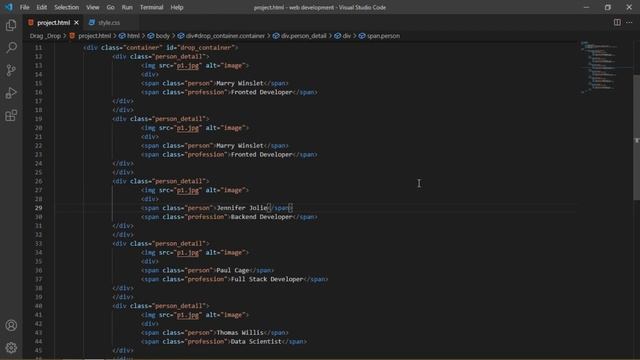
Task: Click body element in breadcrumb
Action: [162, 36]
